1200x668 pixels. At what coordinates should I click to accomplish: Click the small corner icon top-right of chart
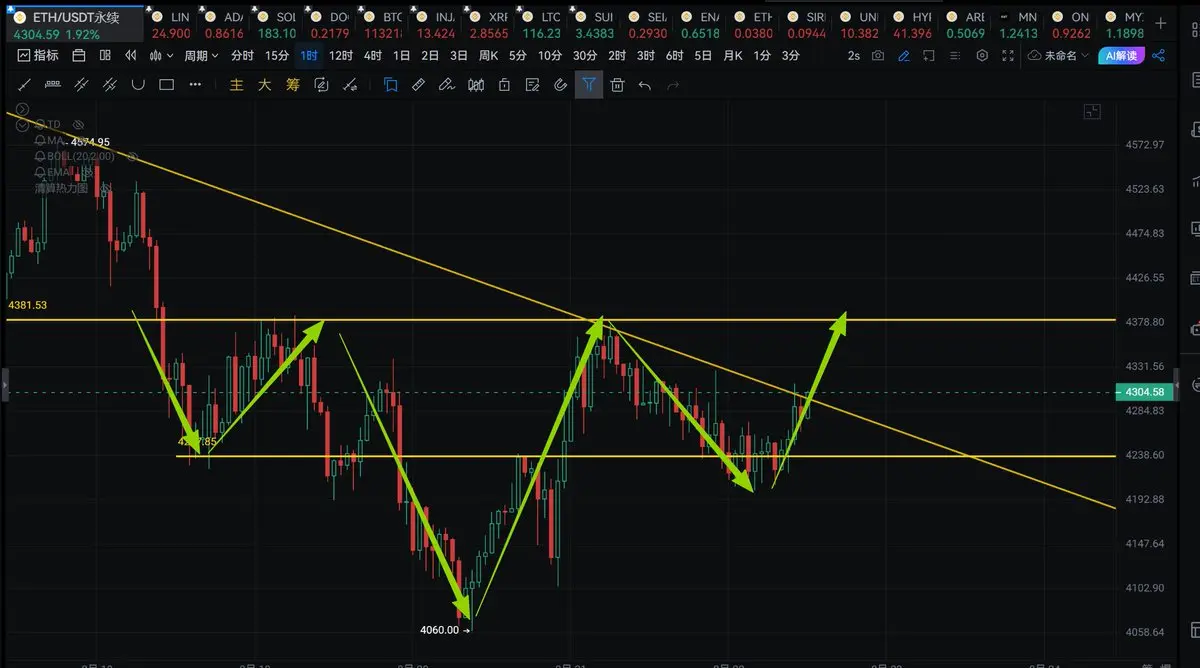pos(1091,112)
